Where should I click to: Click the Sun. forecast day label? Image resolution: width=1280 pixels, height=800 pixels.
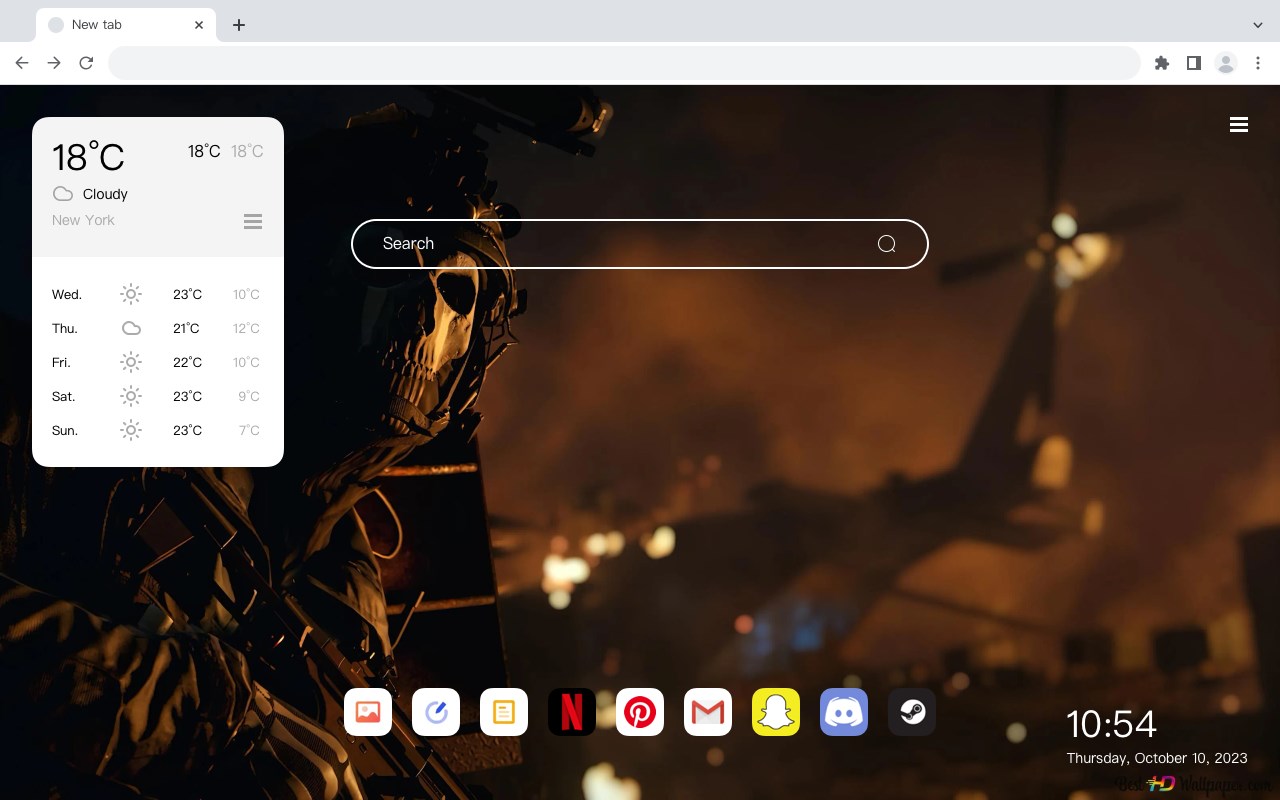(x=65, y=430)
